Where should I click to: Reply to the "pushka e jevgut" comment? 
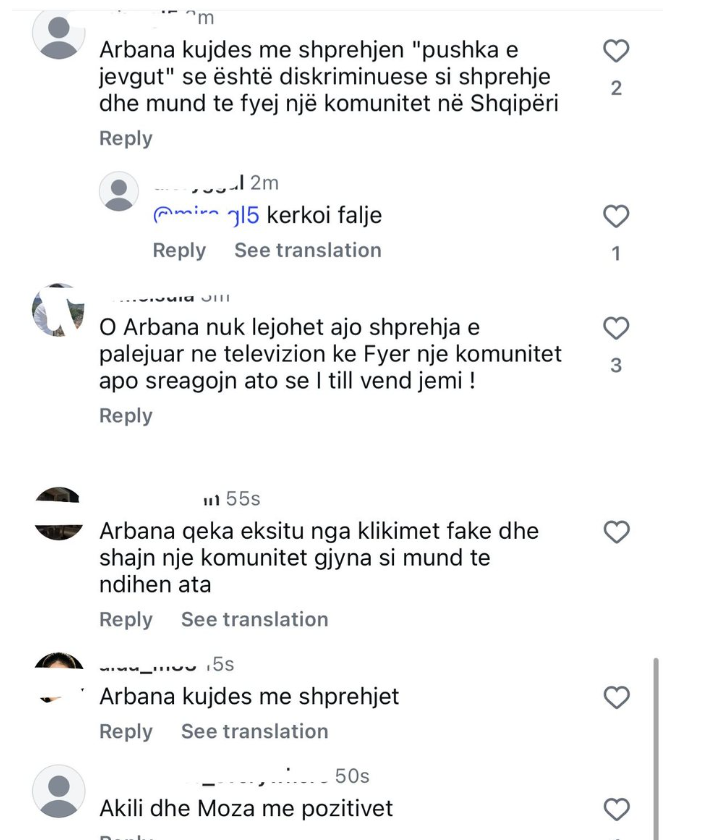click(125, 138)
